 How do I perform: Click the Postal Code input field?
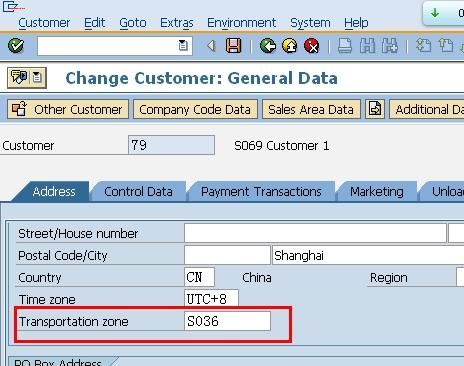[x=227, y=255]
